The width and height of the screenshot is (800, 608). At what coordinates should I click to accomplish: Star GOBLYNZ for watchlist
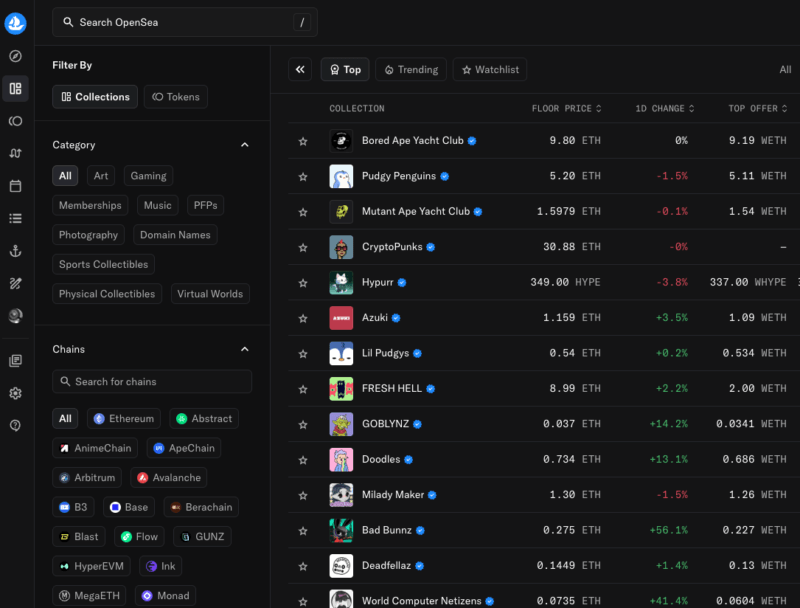pos(303,424)
